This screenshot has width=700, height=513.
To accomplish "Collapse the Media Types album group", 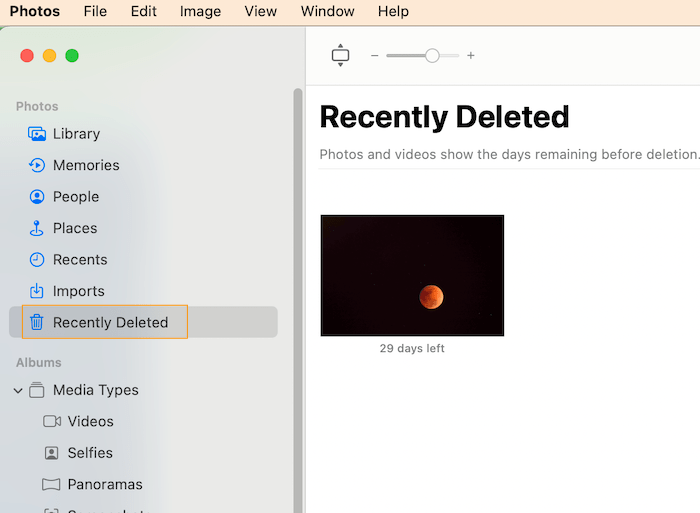I will (18, 391).
